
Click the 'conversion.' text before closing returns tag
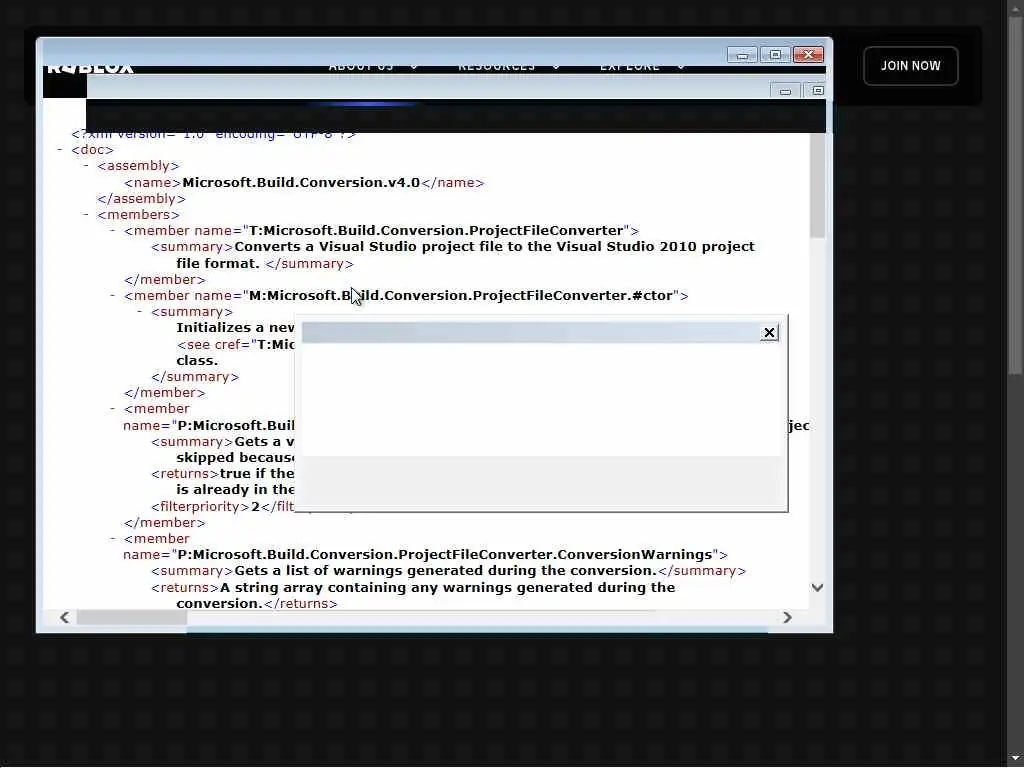pos(219,603)
